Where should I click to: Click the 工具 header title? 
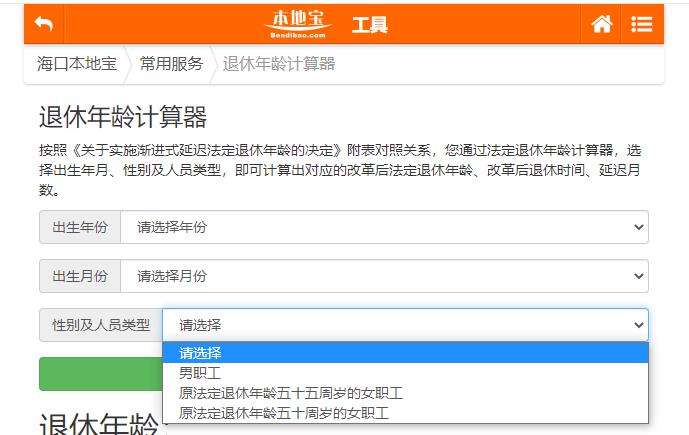(370, 25)
